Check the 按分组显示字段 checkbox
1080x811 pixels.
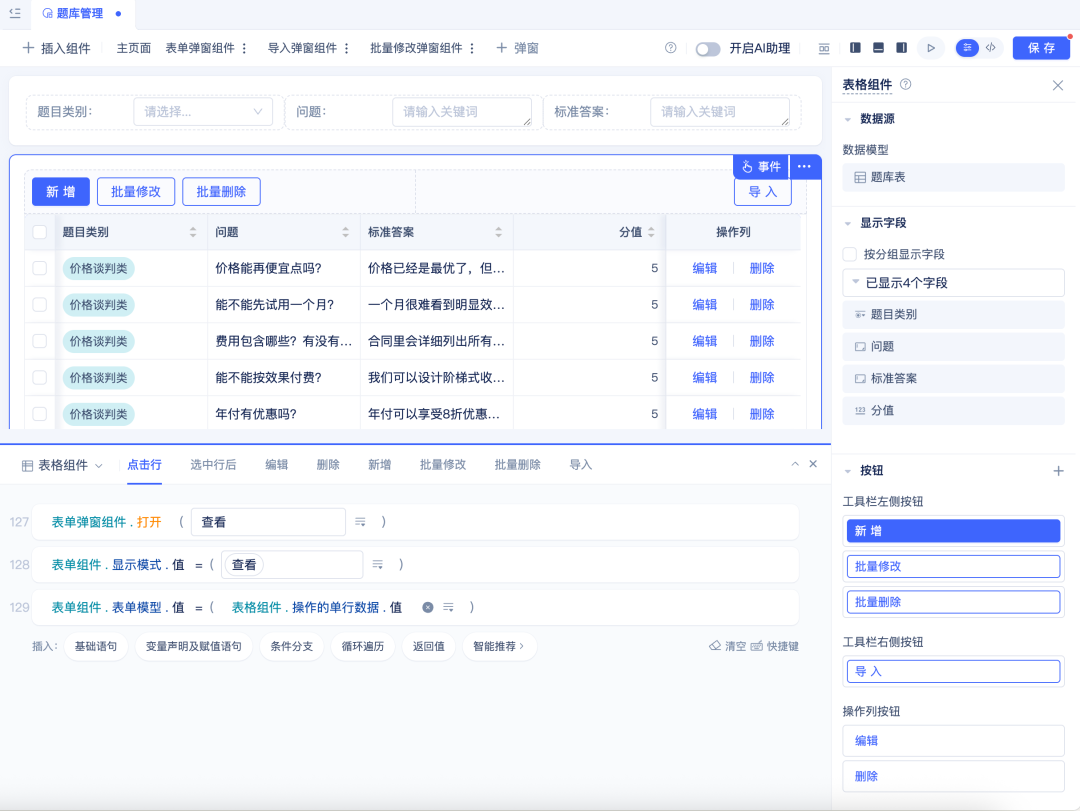click(x=850, y=254)
